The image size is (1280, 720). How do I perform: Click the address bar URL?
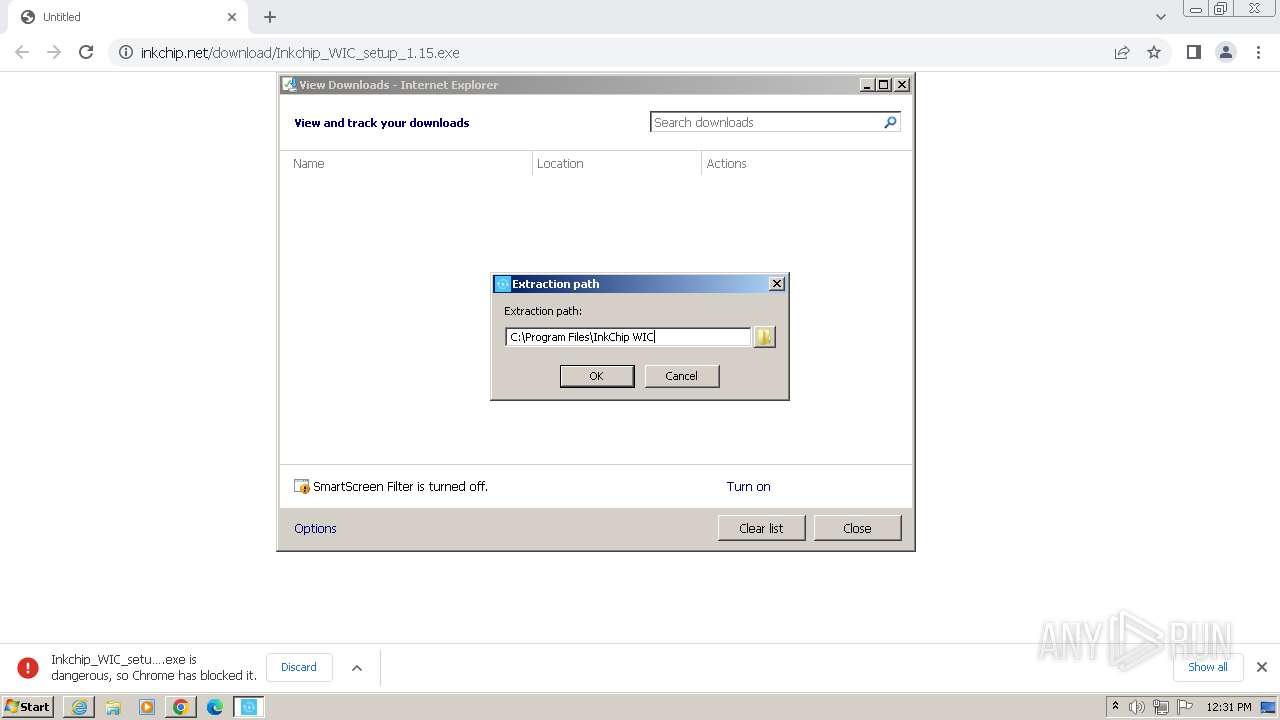(x=300, y=52)
